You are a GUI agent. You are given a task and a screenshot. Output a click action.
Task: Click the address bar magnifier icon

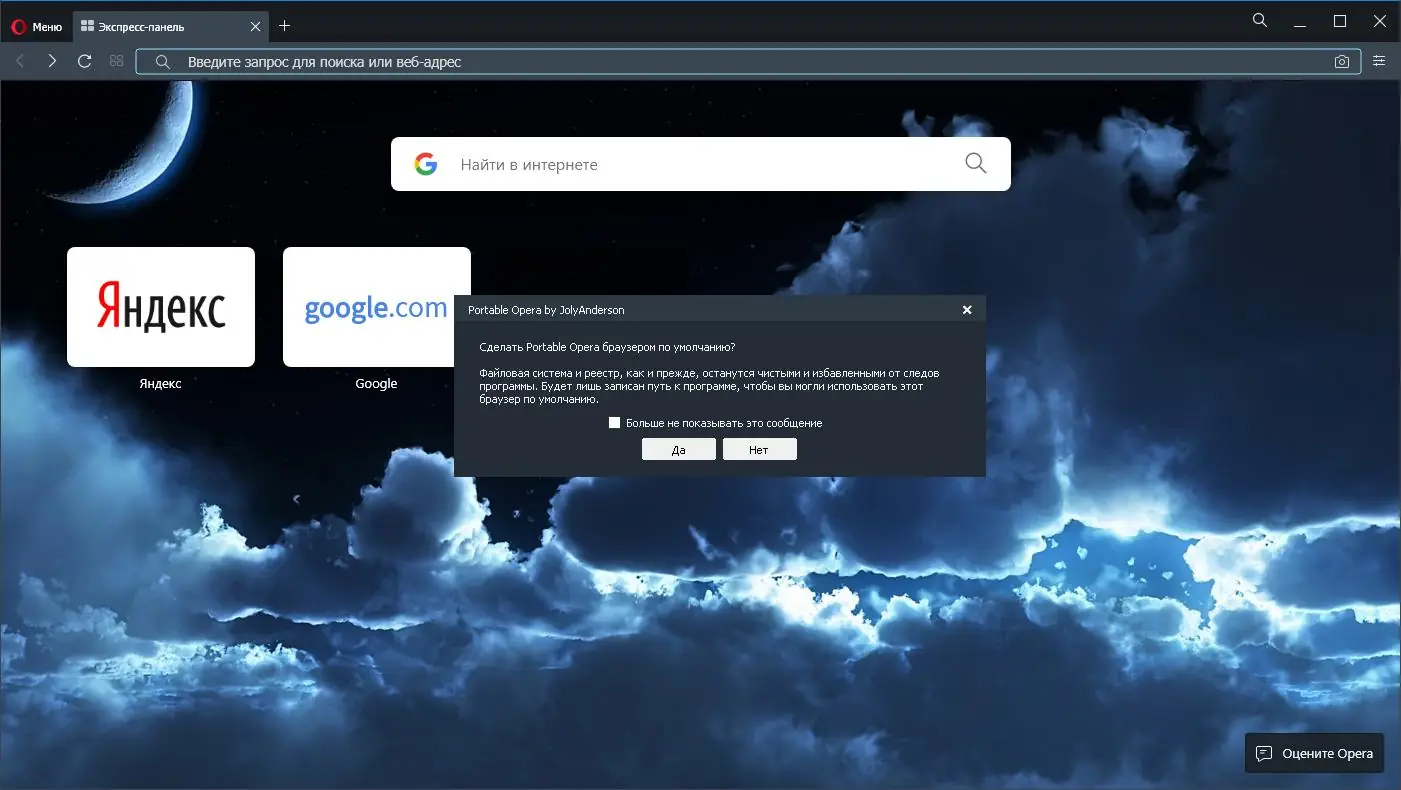(163, 62)
